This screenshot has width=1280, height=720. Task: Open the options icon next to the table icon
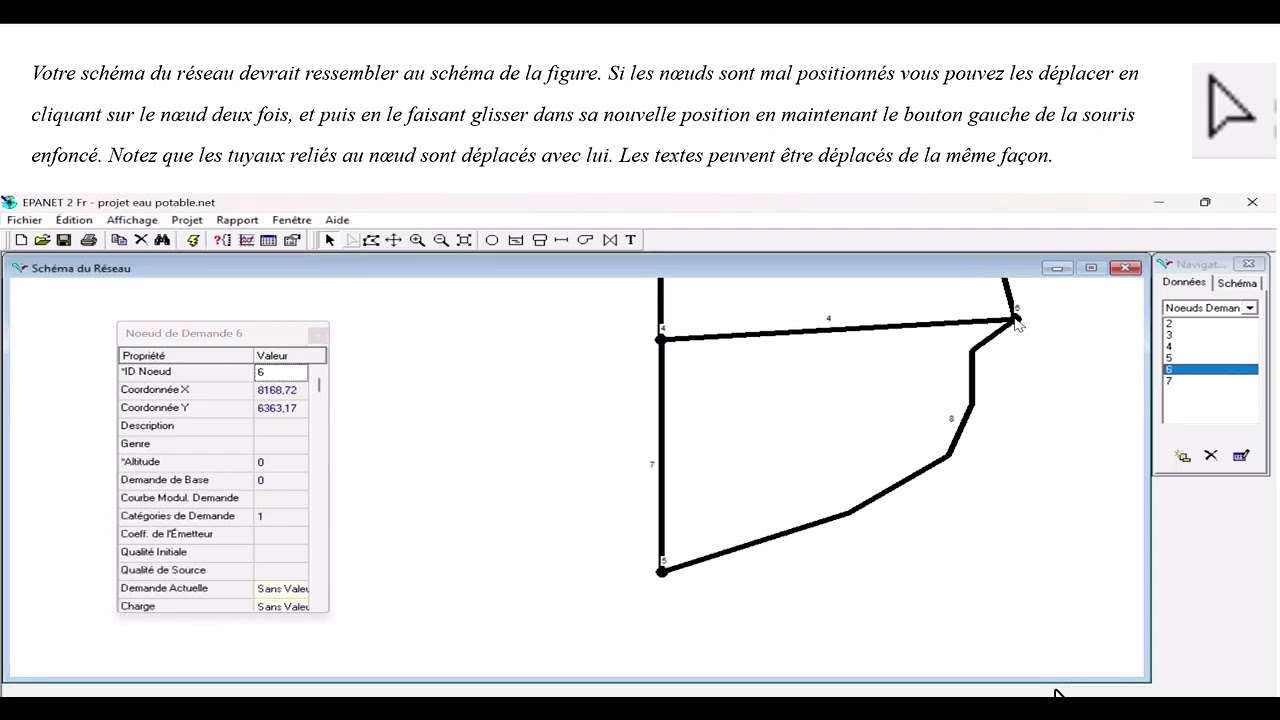[292, 240]
